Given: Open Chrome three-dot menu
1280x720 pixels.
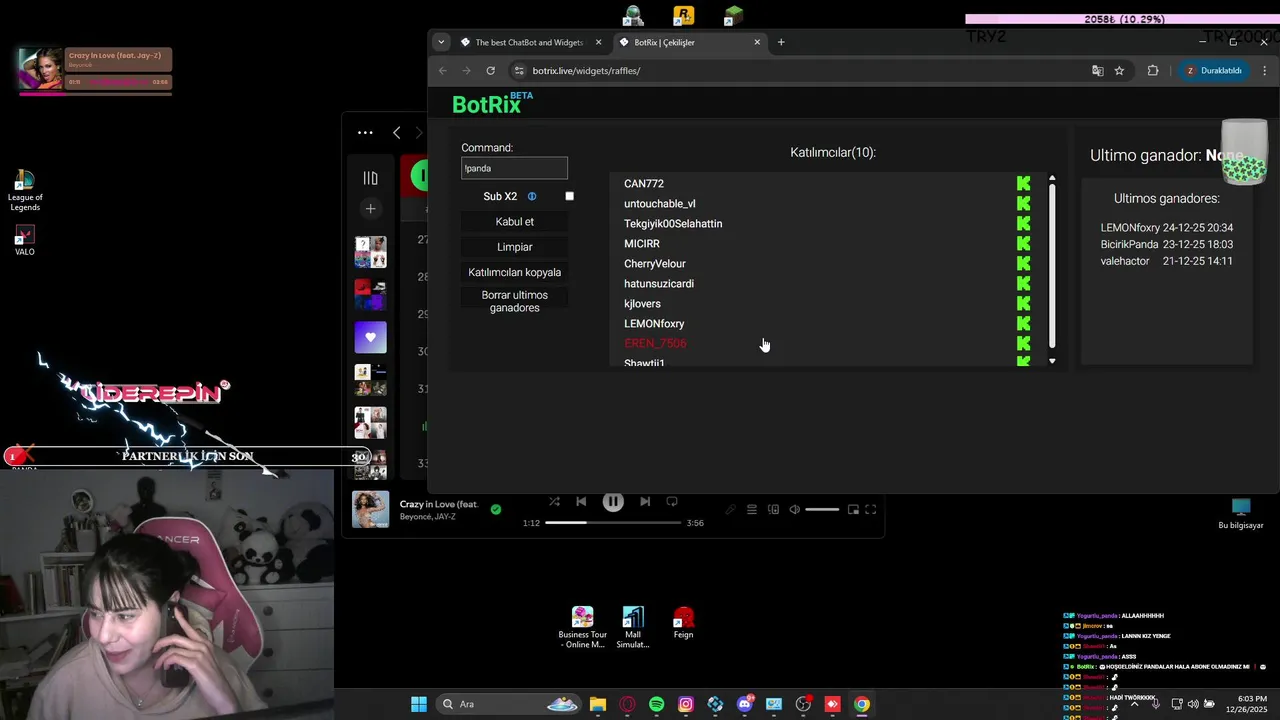Looking at the screenshot, I should click(x=1265, y=71).
